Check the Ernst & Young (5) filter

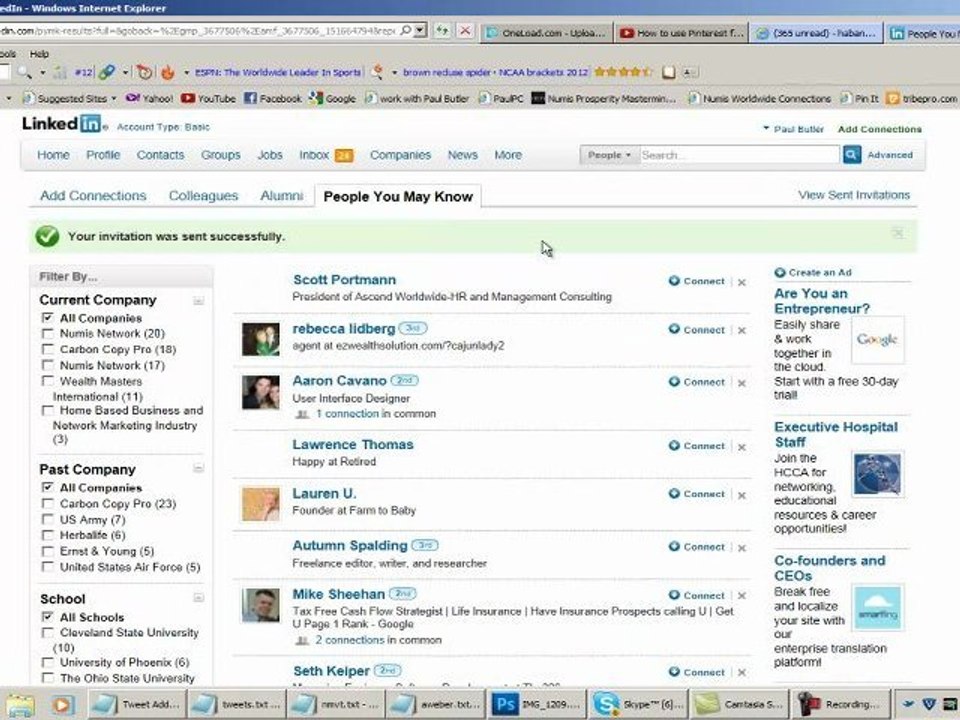47,551
